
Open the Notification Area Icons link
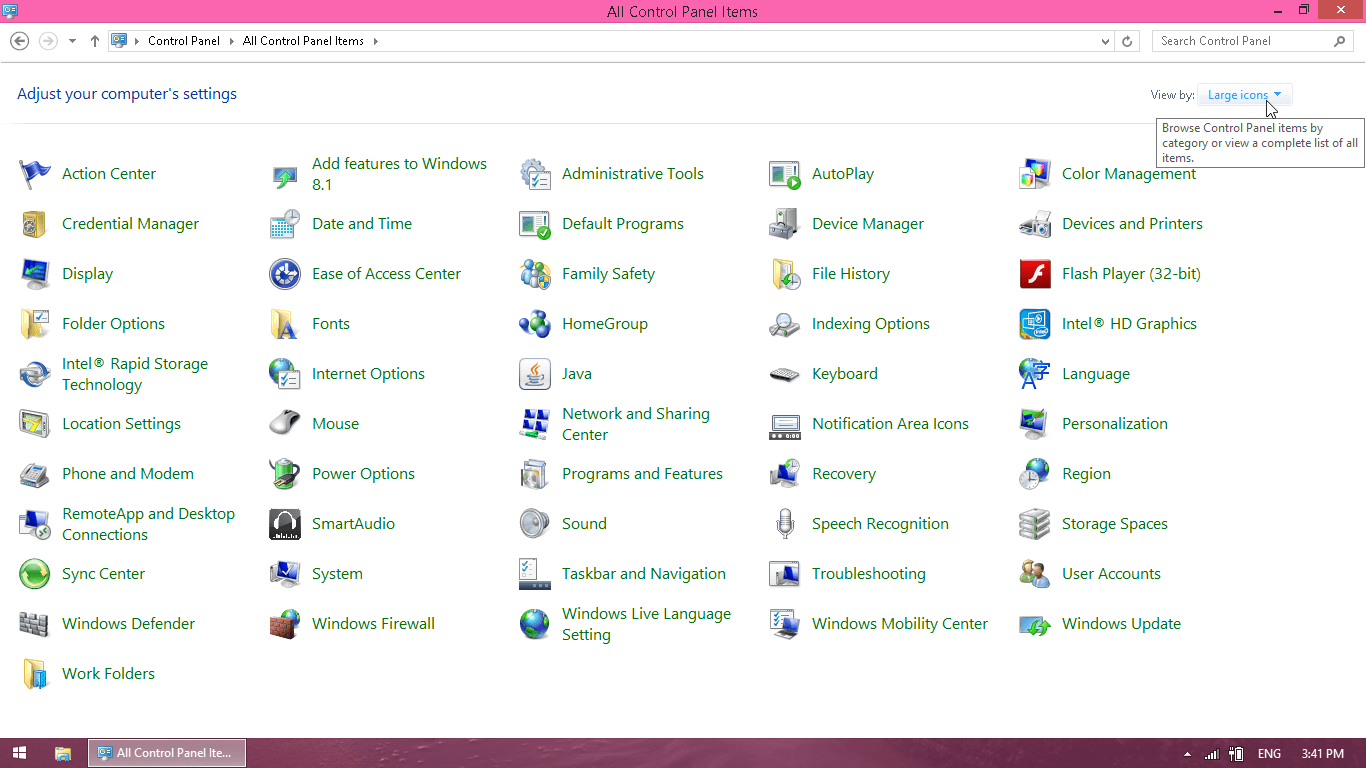pyautogui.click(x=890, y=424)
